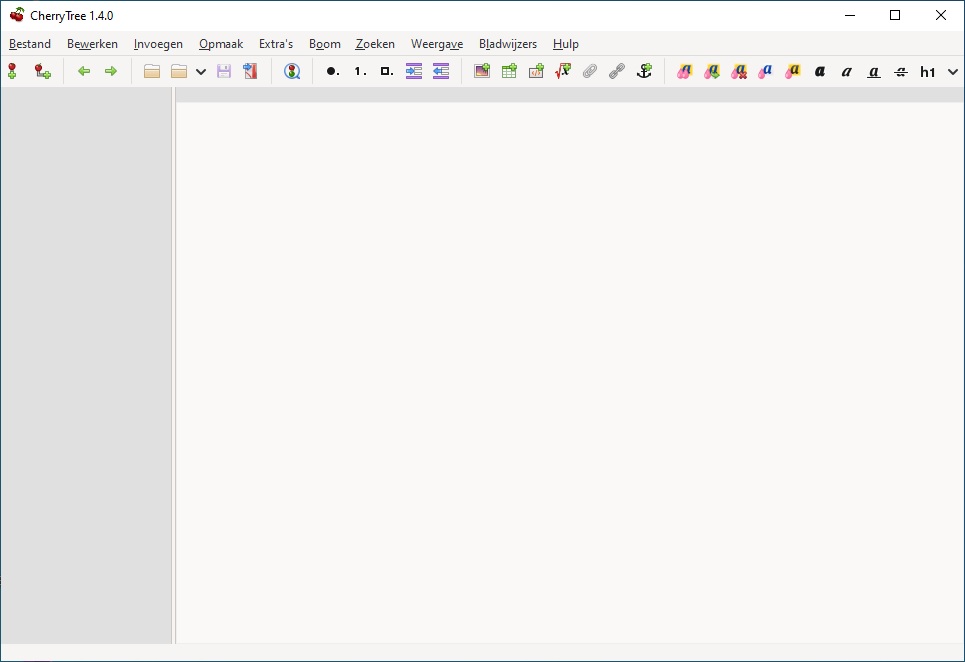Viewport: 965px width, 662px height.
Task: Insert an image using the toolbar
Action: pos(482,71)
